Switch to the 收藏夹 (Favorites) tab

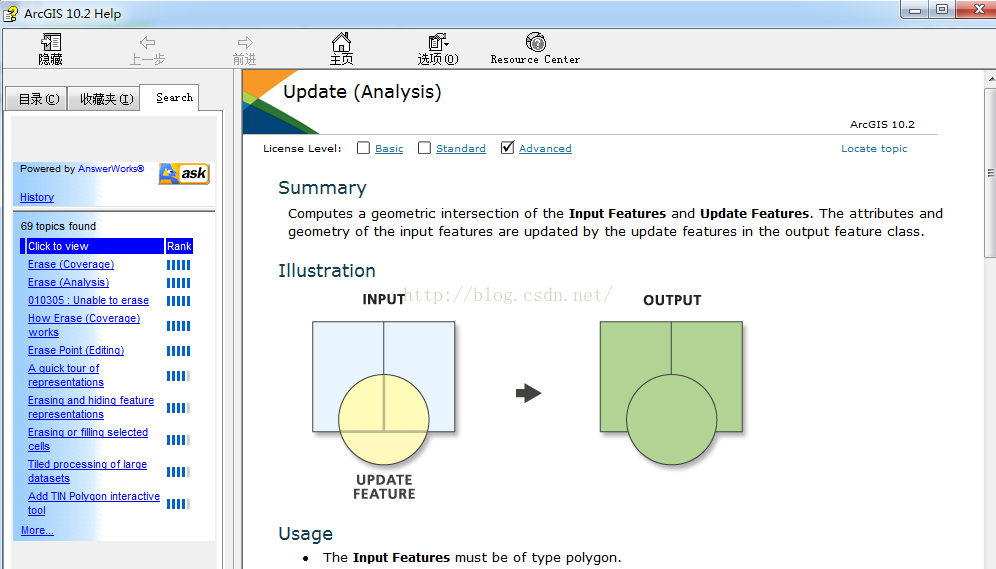pos(105,99)
